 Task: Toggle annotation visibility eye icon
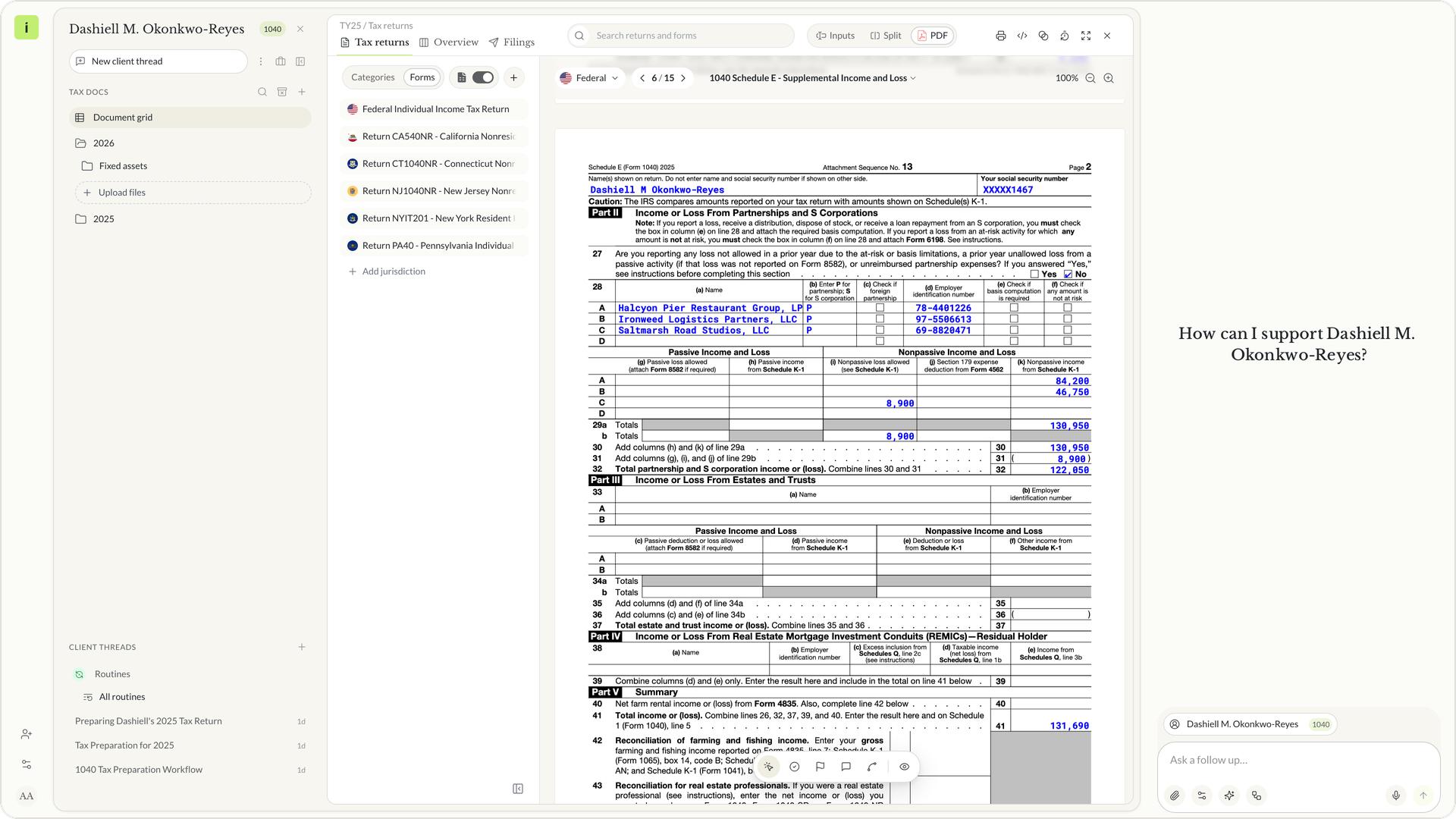click(905, 767)
